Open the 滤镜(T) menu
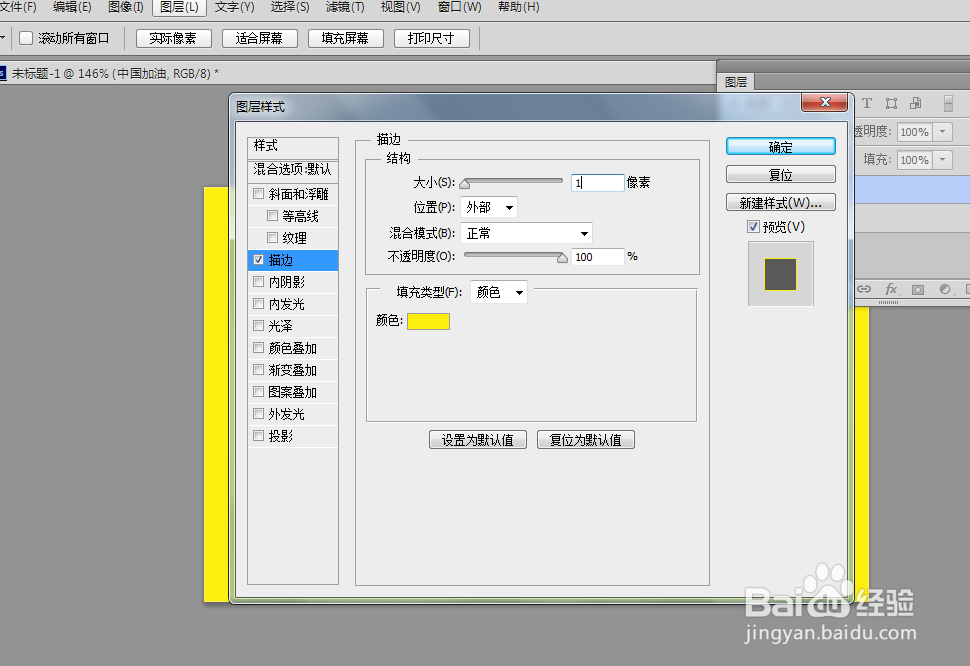 click(344, 7)
